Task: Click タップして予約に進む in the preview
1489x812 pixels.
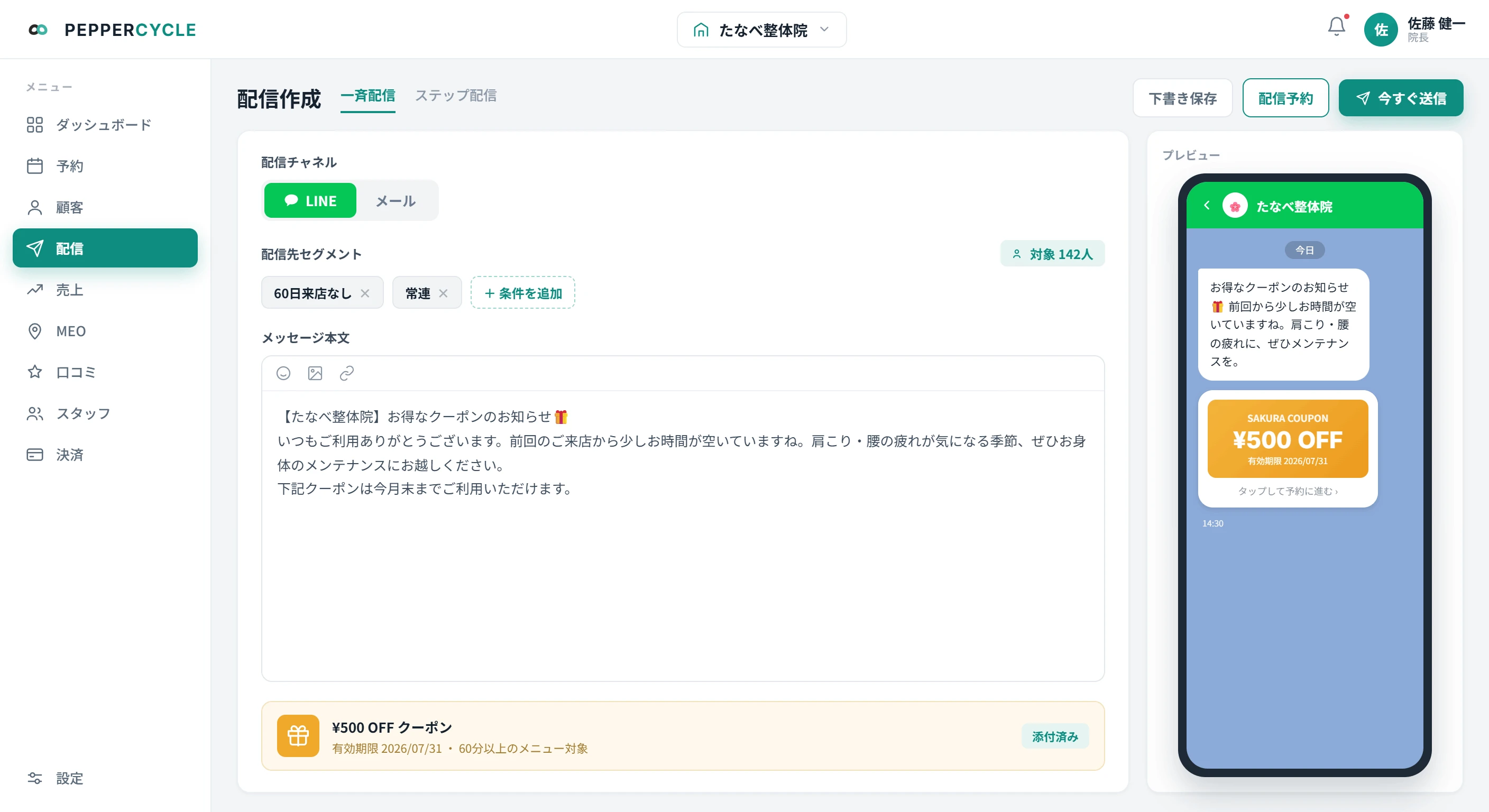Action: pos(1287,491)
